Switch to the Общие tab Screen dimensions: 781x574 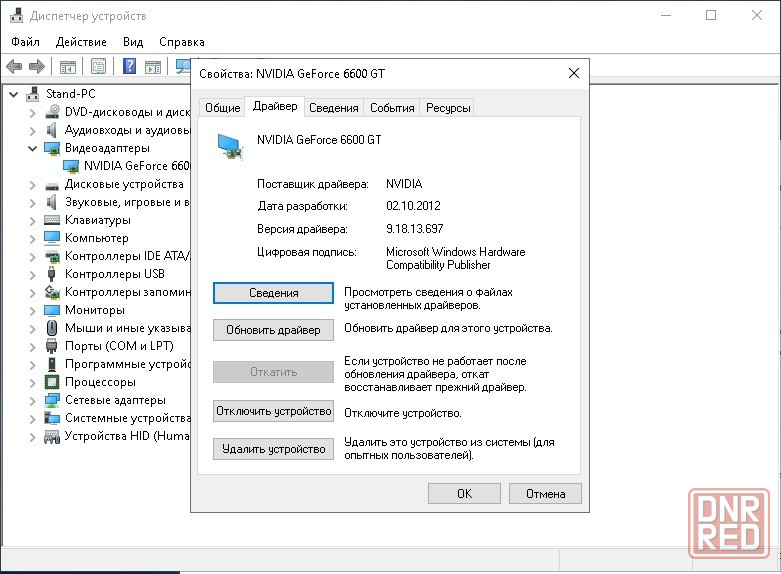223,108
